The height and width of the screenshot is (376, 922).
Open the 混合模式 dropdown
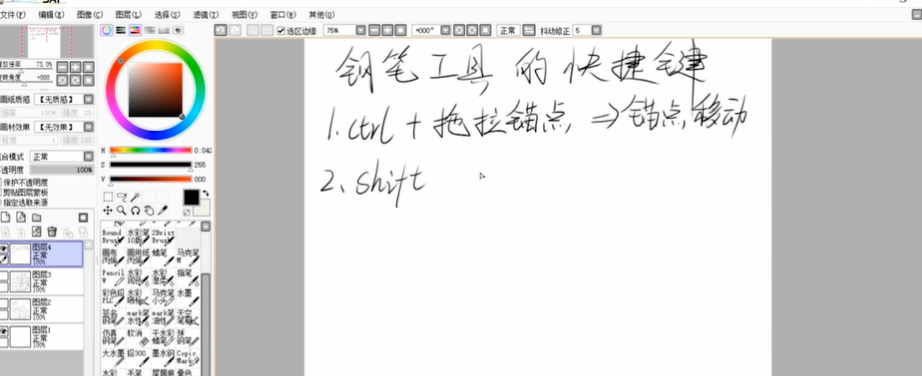88,157
